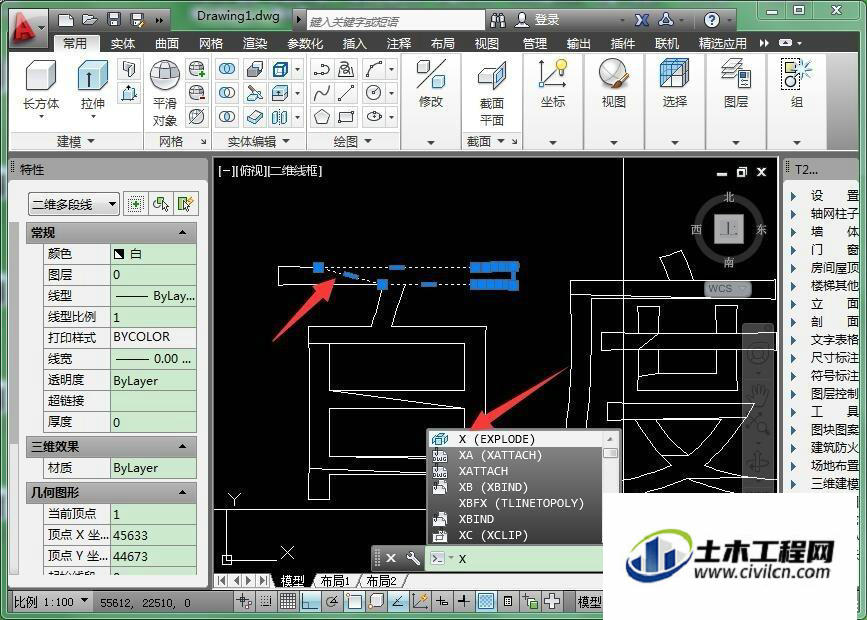Toggle 3D object snap in status bar

coord(376,601)
